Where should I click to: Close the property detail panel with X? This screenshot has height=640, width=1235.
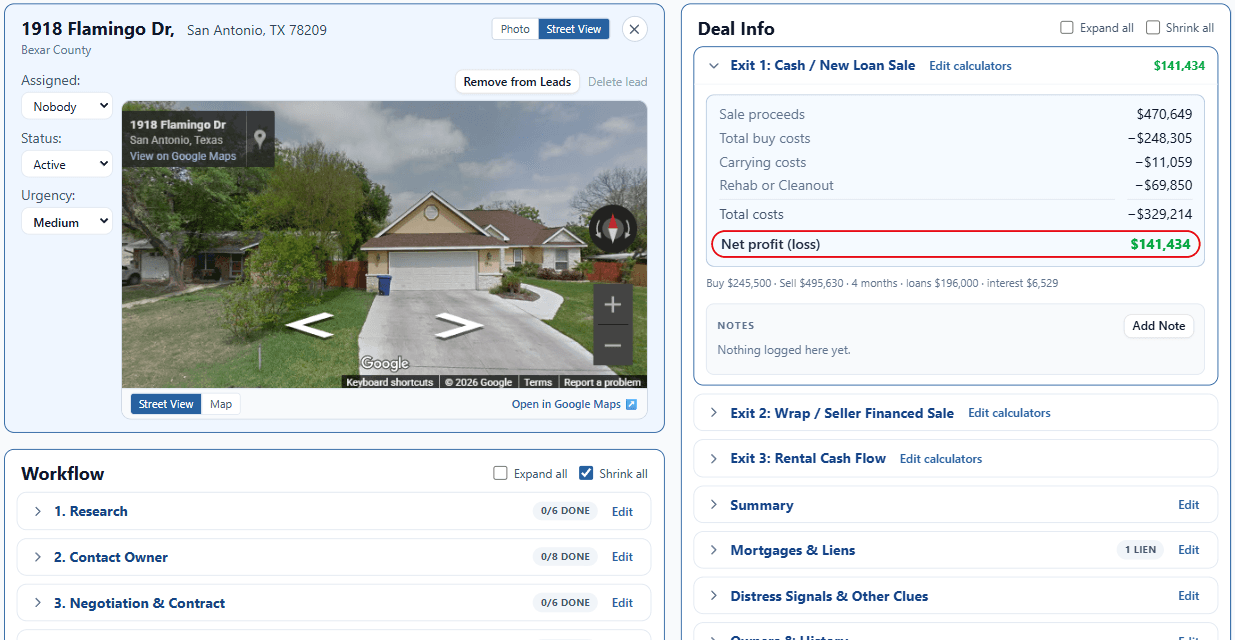click(x=634, y=29)
